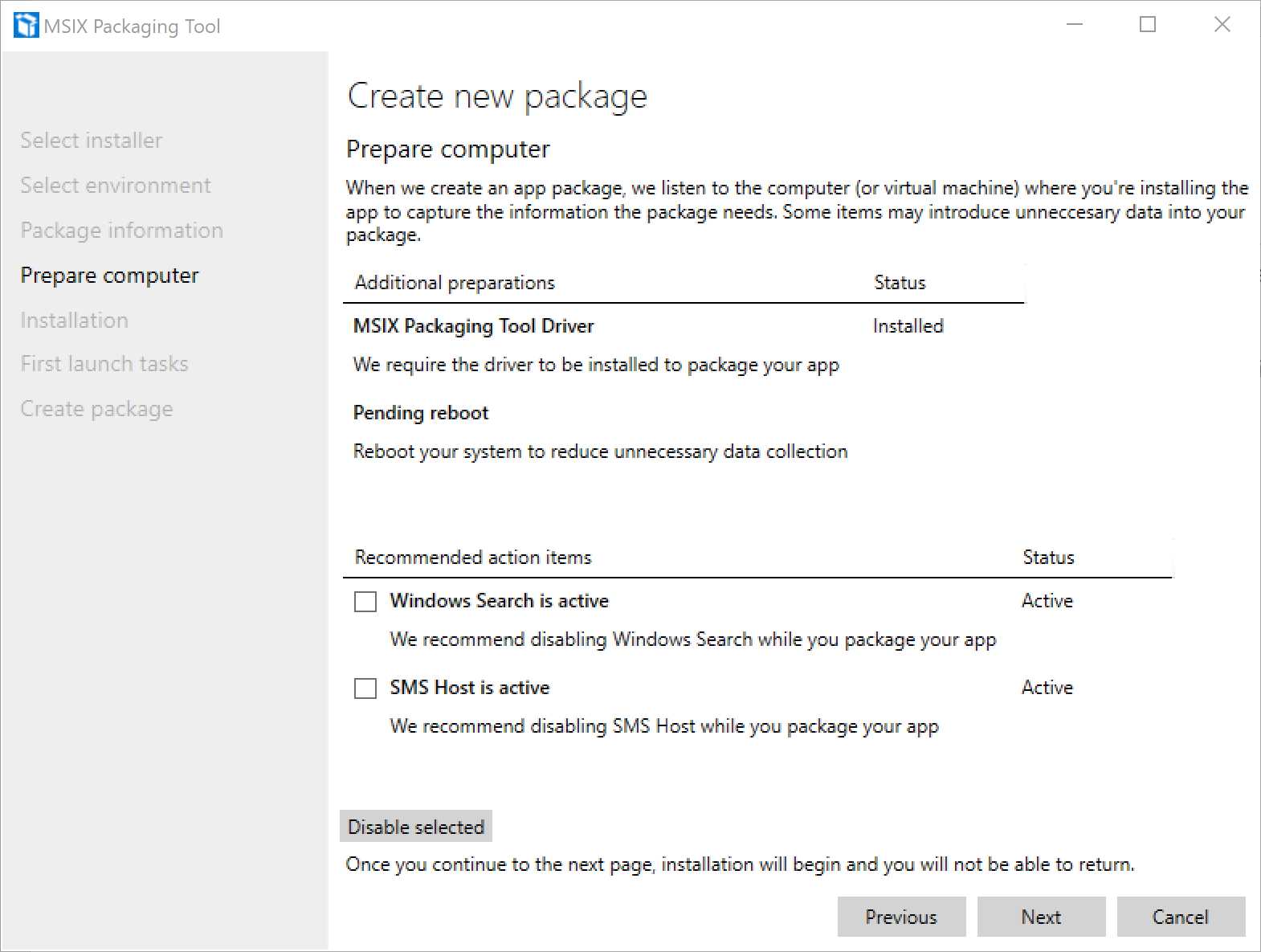1261x952 pixels.
Task: Open the Select installer step
Action: point(92,141)
